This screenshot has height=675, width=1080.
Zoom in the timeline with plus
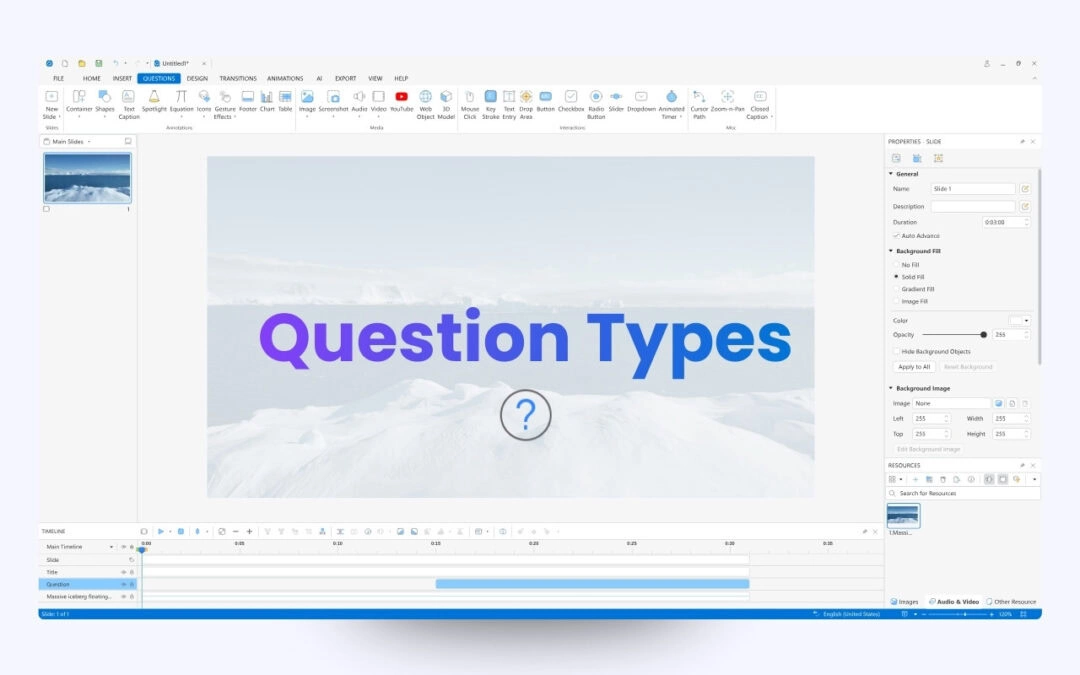click(x=249, y=532)
